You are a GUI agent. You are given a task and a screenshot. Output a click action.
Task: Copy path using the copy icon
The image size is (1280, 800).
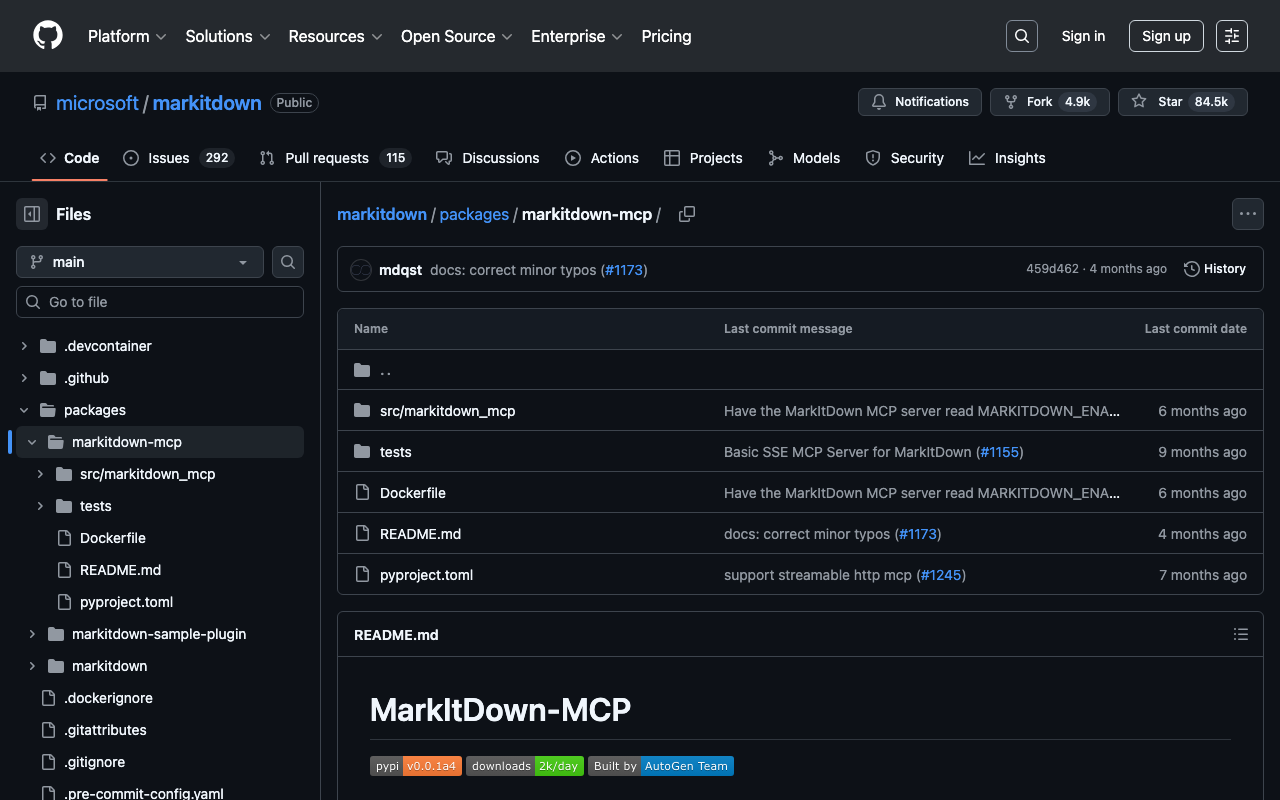click(687, 214)
